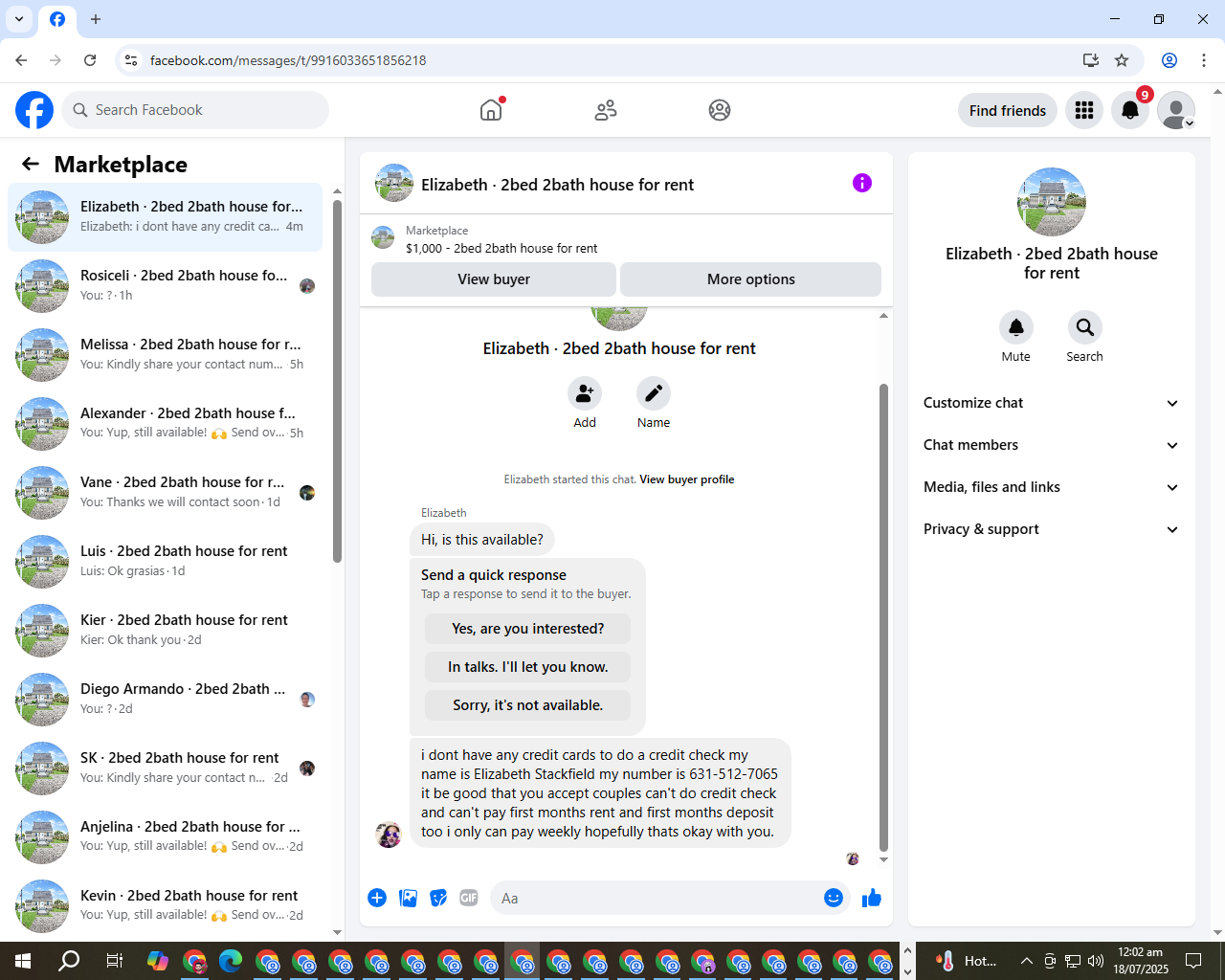The height and width of the screenshot is (980, 1225).
Task: Open Diego Armando conversation
Action: pos(166,700)
